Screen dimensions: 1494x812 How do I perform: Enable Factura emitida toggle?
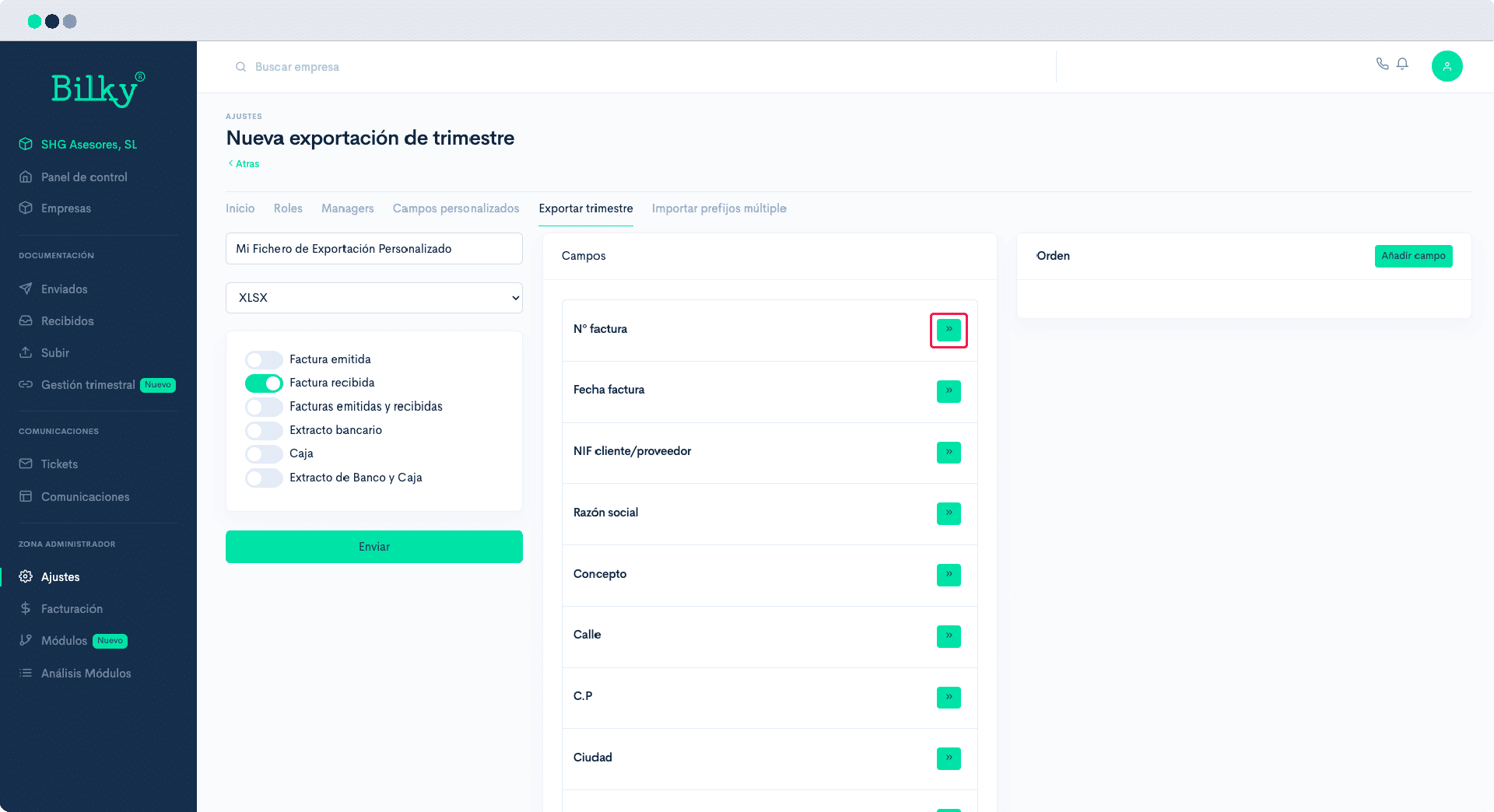pos(264,359)
